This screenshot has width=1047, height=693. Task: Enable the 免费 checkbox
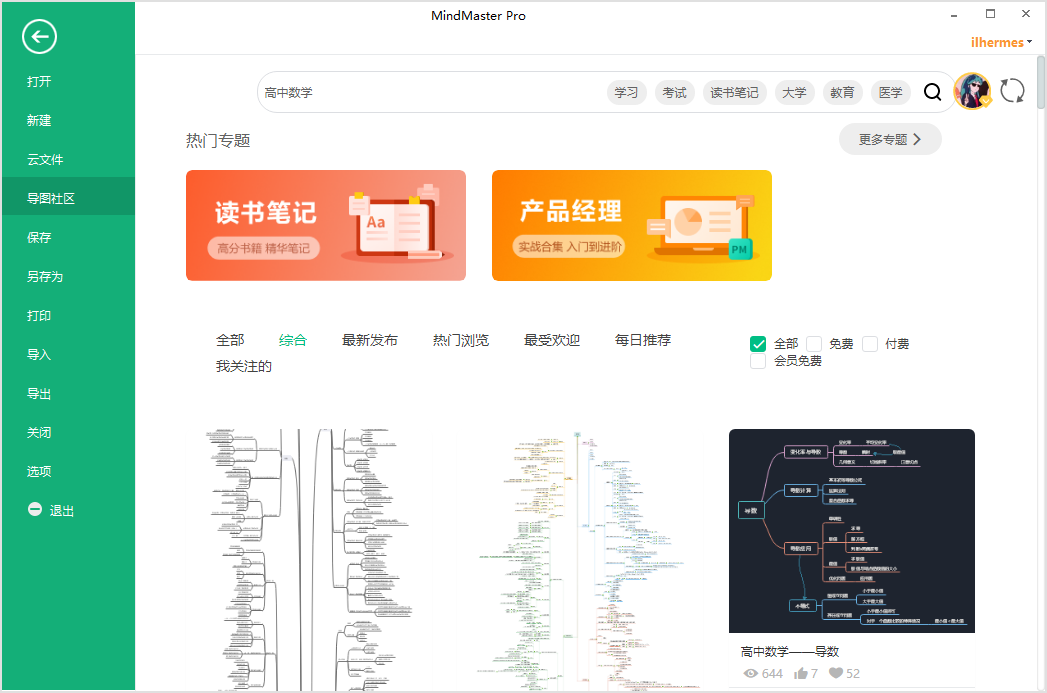coord(814,344)
